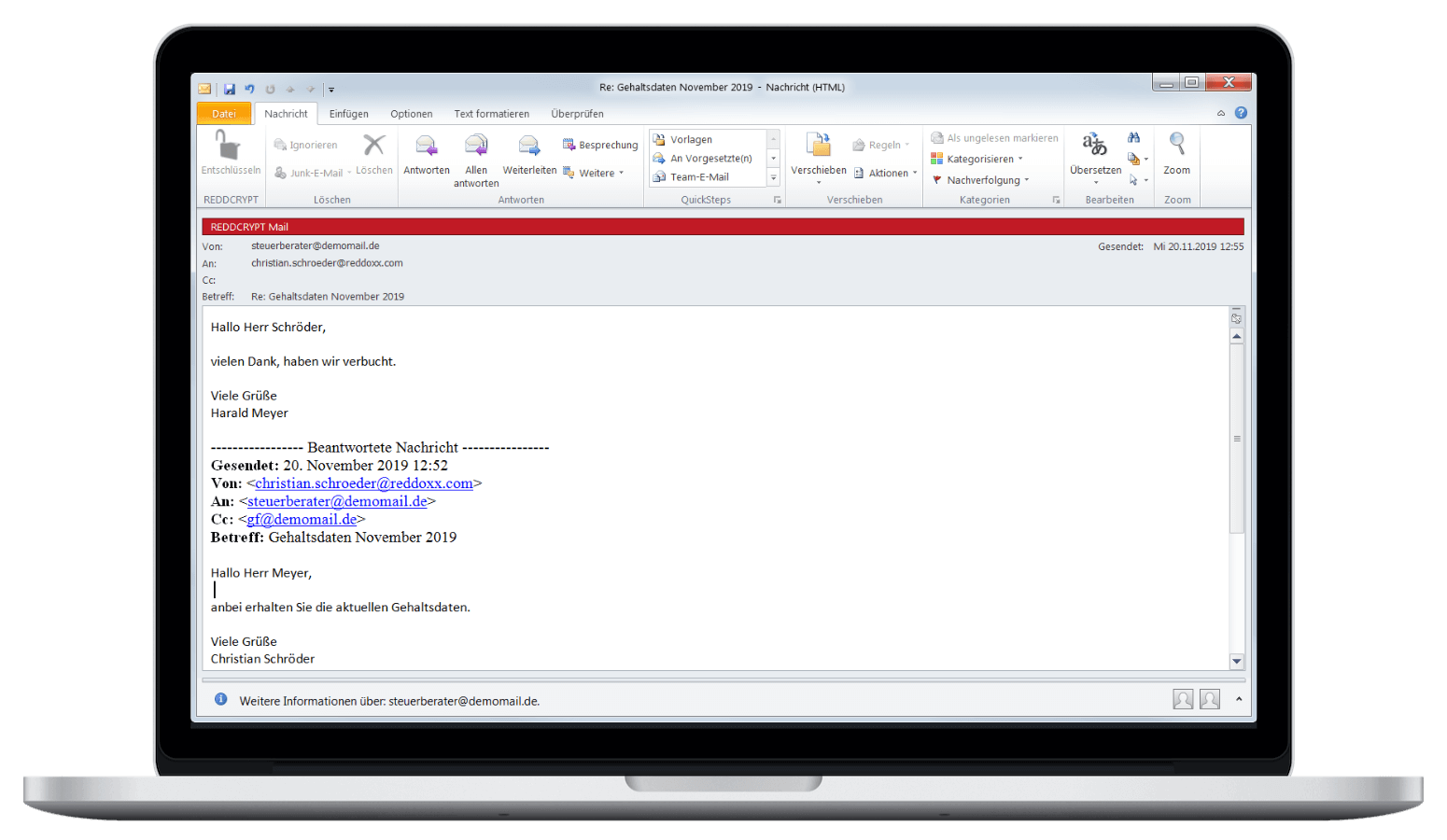The image size is (1447, 840).
Task: Click the sender address in the Von field
Action: [316, 246]
